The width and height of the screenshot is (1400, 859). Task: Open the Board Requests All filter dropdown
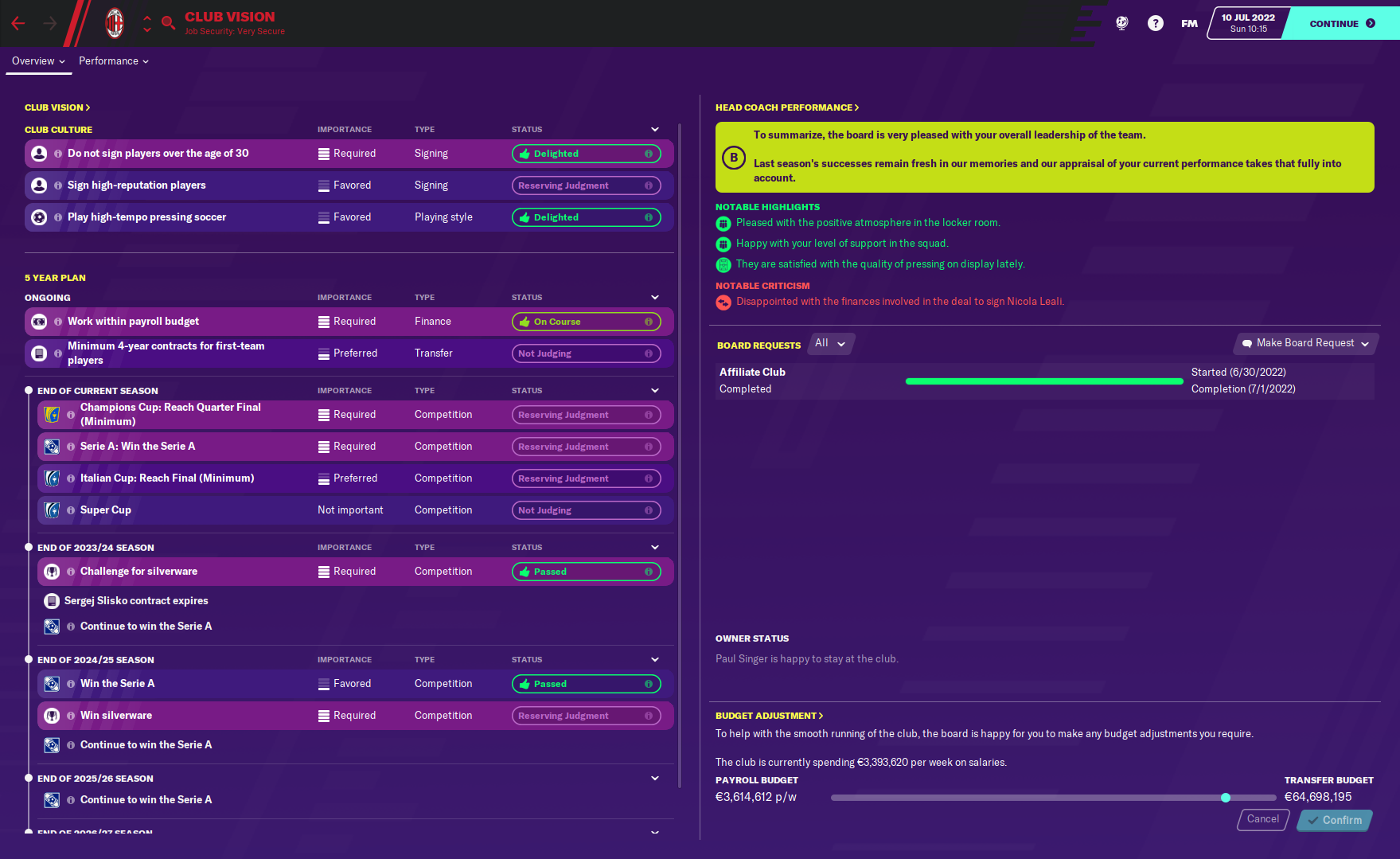click(830, 343)
